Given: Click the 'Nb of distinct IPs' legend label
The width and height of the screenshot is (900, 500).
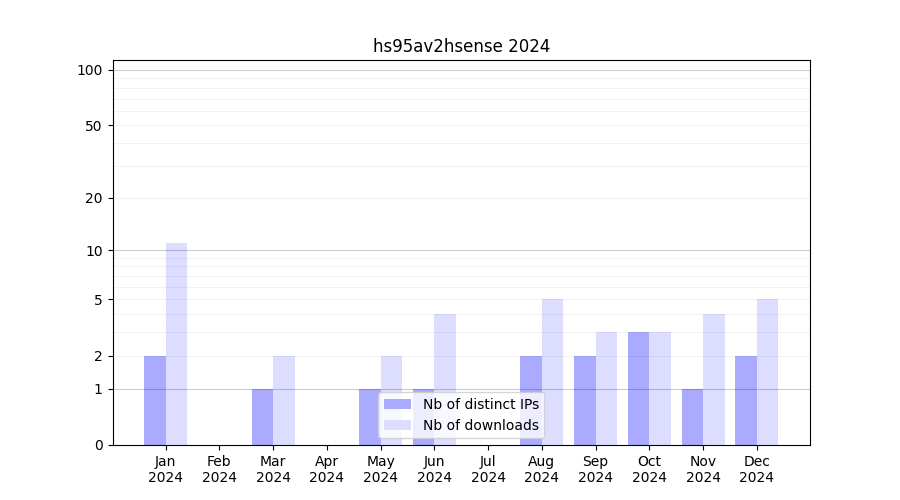Looking at the screenshot, I should click(480, 404).
